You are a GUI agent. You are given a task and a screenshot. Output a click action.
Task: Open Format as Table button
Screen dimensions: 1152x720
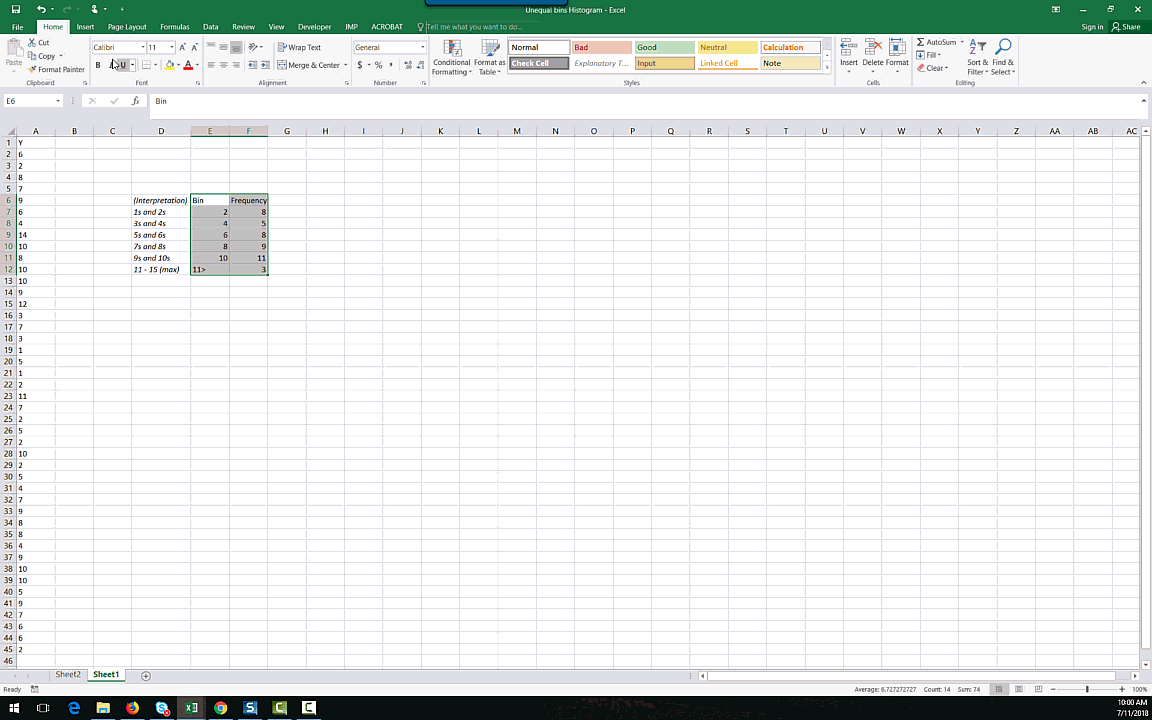[x=490, y=57]
